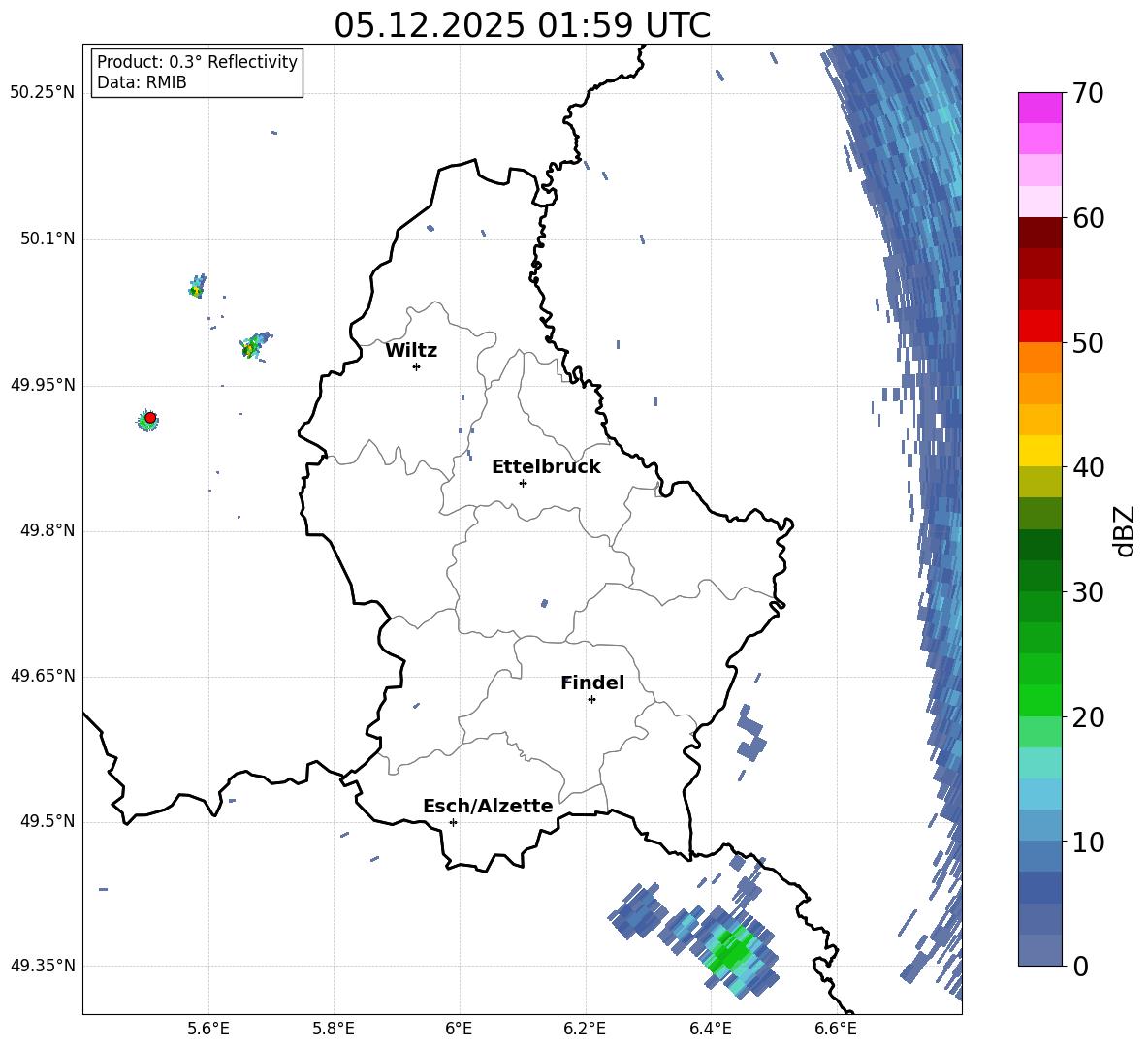The image size is (1148, 1048).
Task: Click the magenta swatch atop the colorbar
Action: pos(1039,108)
